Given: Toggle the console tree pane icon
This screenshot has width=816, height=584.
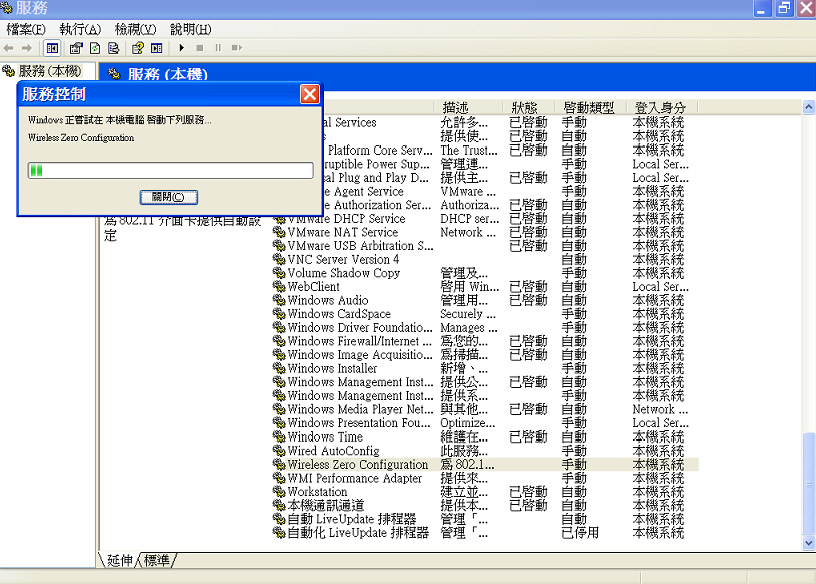Looking at the screenshot, I should [x=52, y=48].
